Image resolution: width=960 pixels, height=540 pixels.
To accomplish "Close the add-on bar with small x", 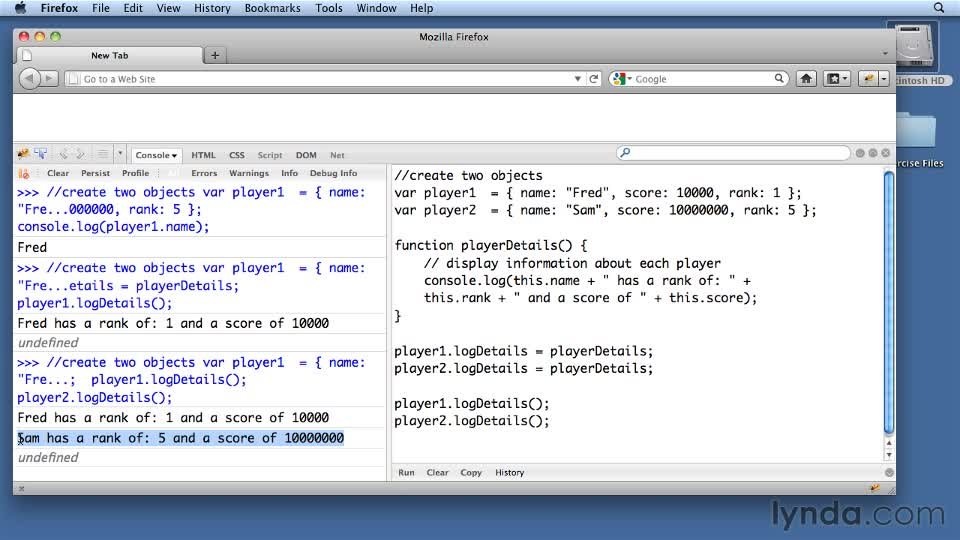I will (21, 489).
